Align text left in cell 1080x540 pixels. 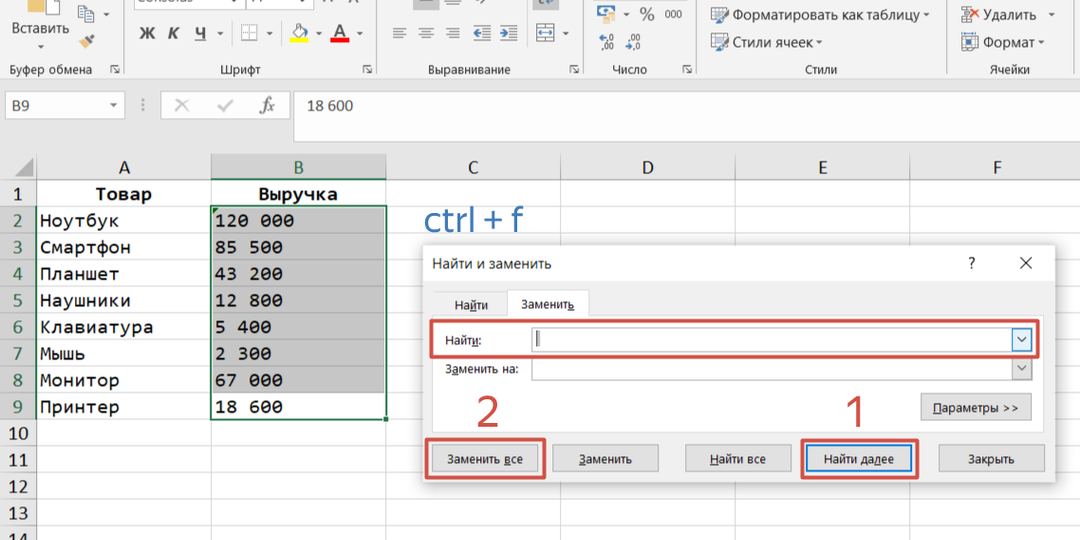point(399,33)
